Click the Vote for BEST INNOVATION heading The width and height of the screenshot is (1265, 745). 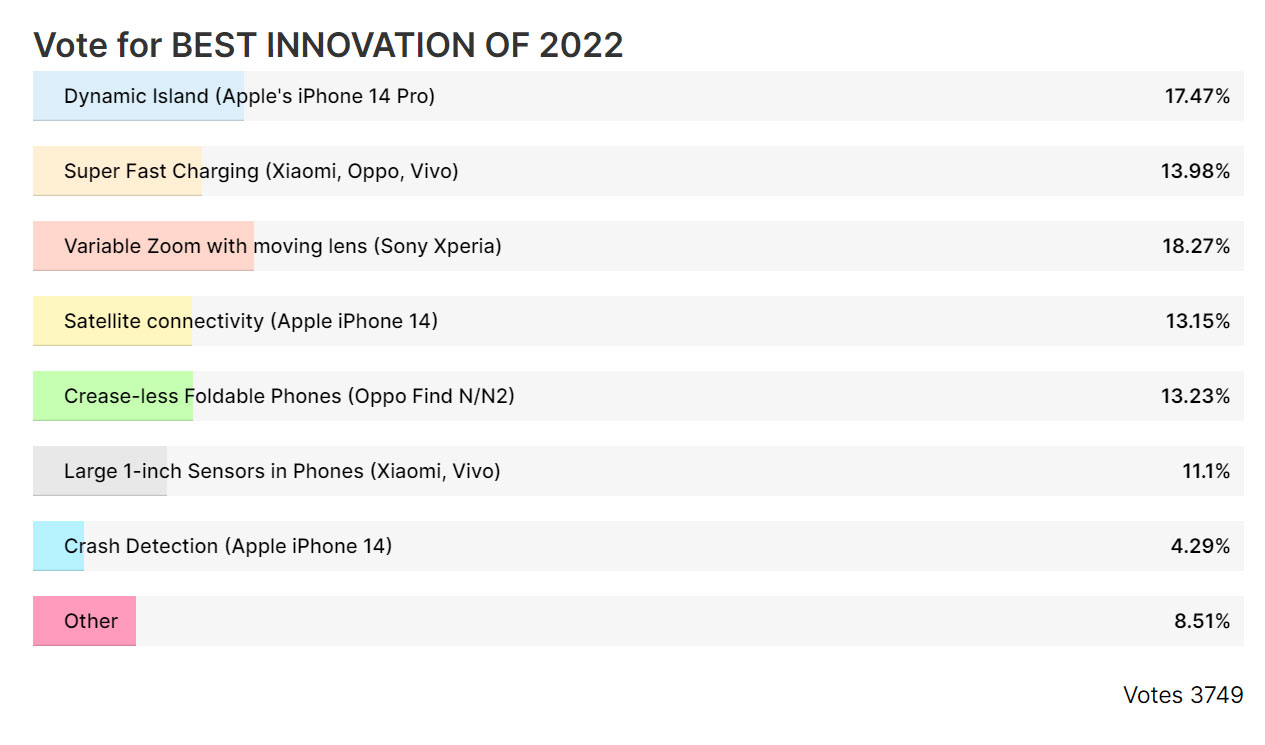[x=328, y=45]
